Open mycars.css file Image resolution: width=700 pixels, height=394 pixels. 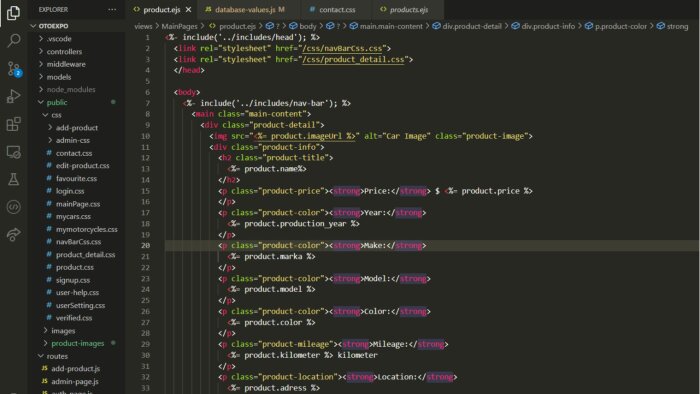coord(73,216)
